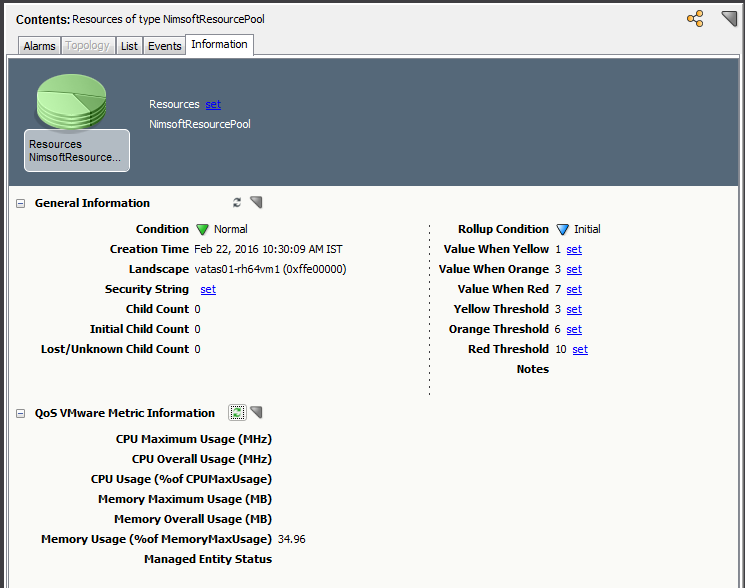Click the set link beside Resources name

213,104
